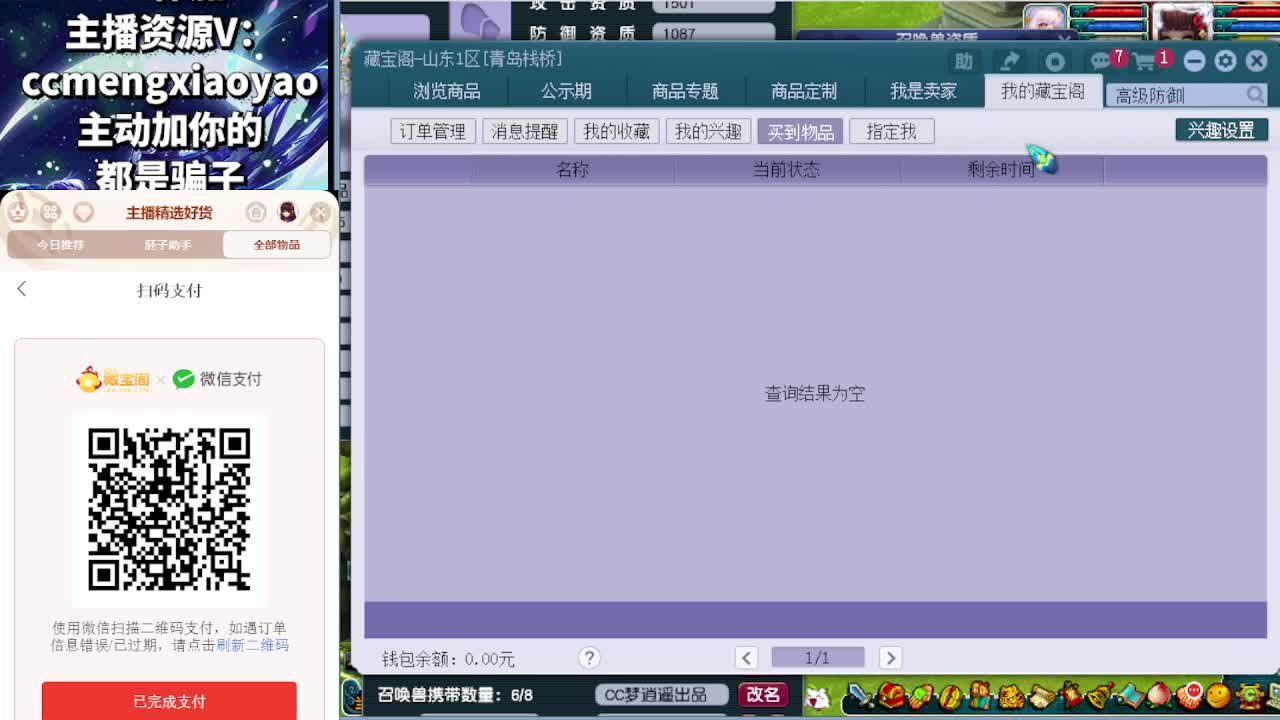The image size is (1280, 720).
Task: Switch to the 胚子助手 tab
Action: click(167, 244)
